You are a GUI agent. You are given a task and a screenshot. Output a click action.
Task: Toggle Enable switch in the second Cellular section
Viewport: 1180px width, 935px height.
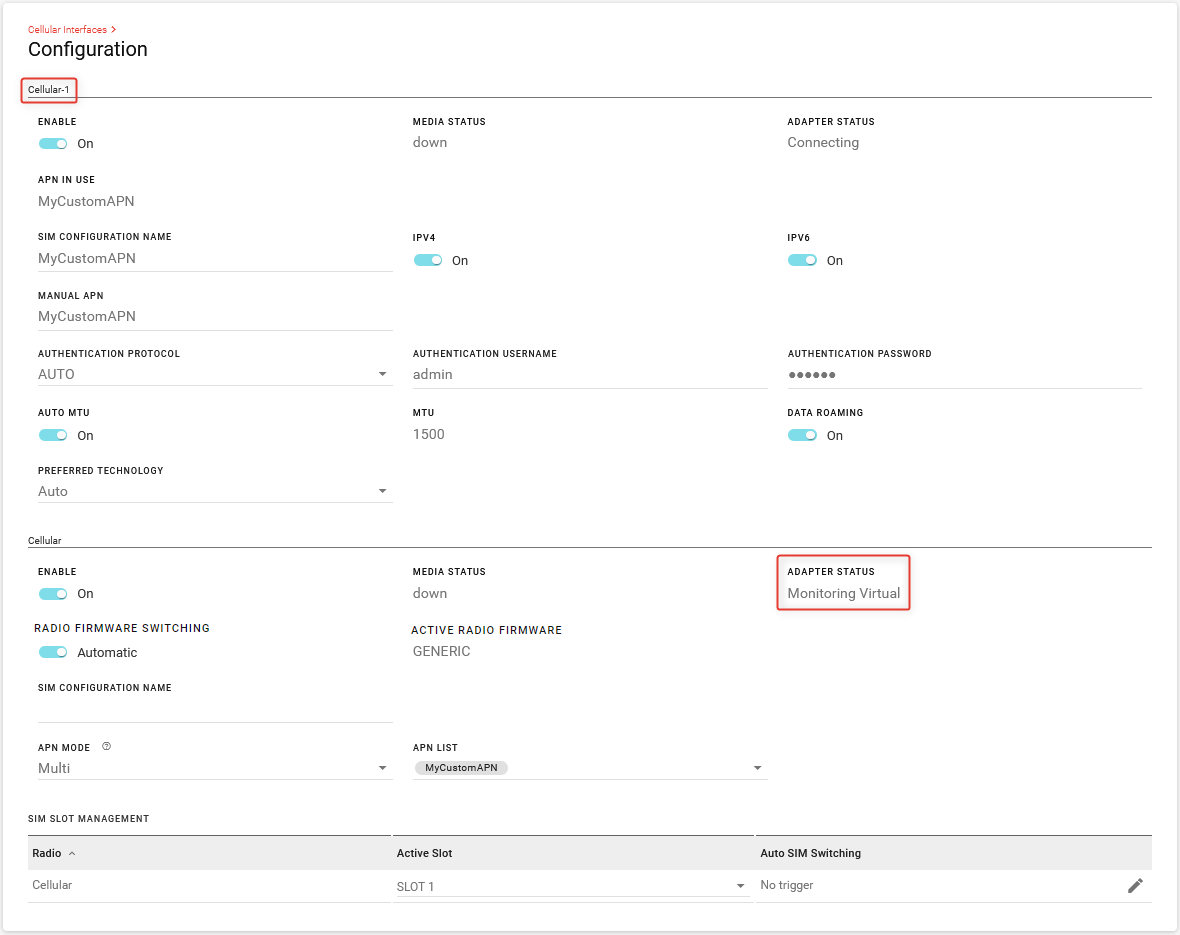click(x=53, y=594)
